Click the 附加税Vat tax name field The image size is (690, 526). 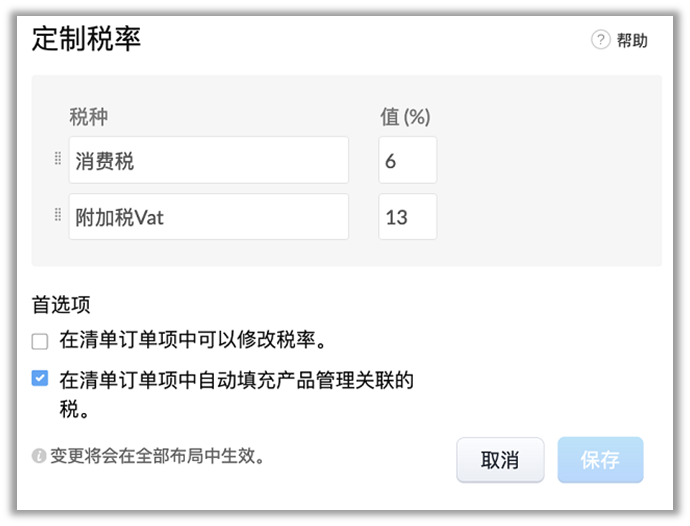(209, 217)
